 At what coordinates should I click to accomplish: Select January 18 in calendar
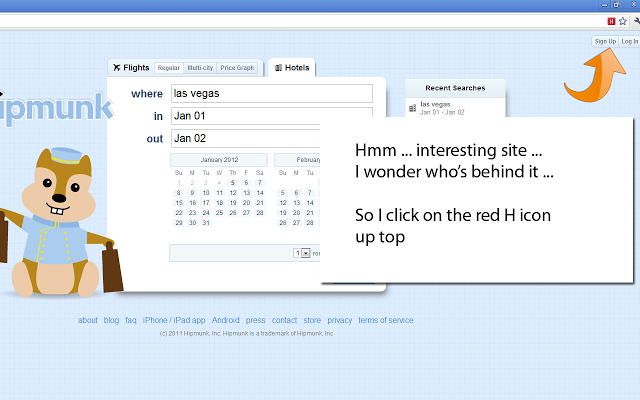219,203
